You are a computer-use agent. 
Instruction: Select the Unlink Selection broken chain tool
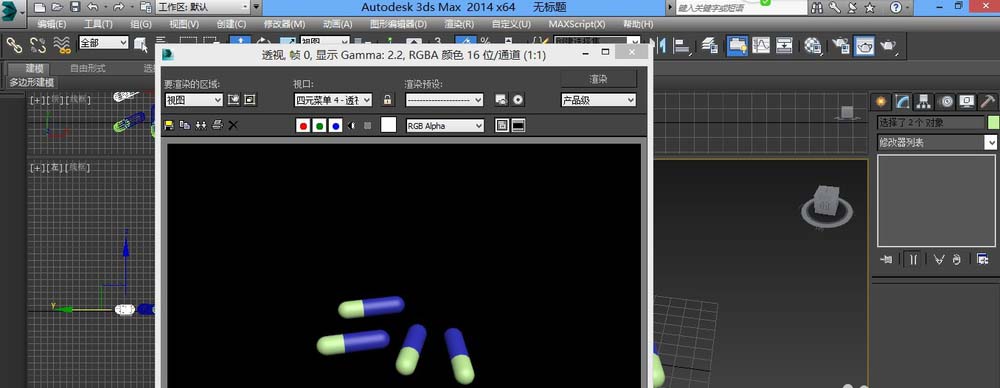(x=38, y=45)
